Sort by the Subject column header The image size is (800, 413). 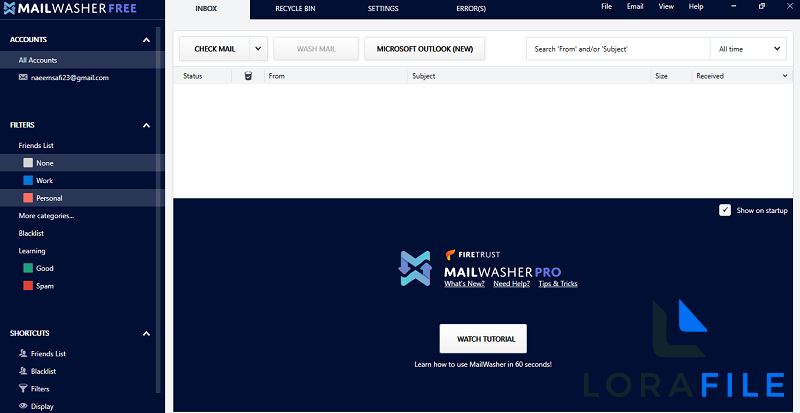click(x=423, y=76)
